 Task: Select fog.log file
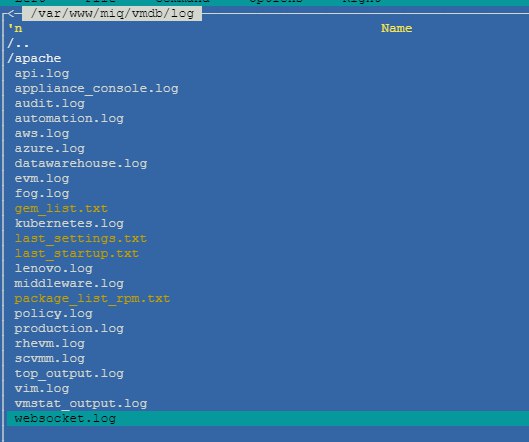[x=42, y=193]
